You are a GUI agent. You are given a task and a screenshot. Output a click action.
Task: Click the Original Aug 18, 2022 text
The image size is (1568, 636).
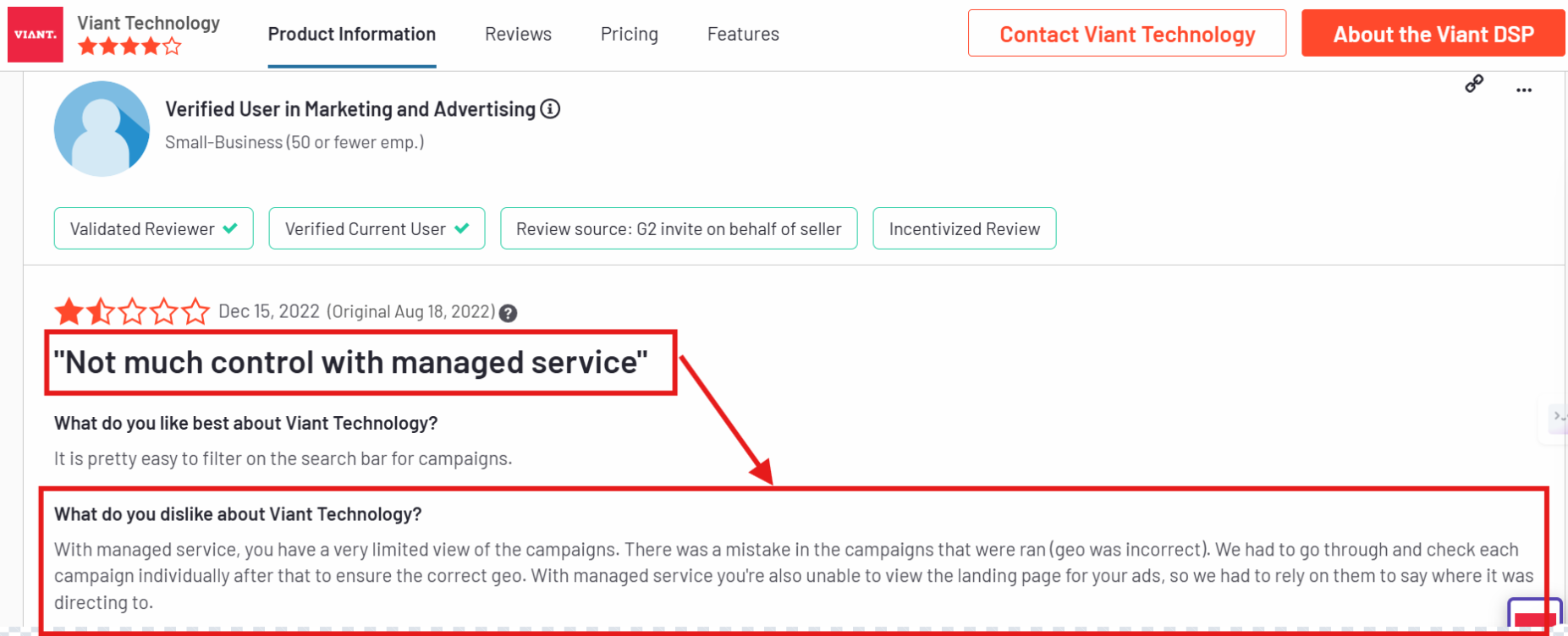pos(410,311)
